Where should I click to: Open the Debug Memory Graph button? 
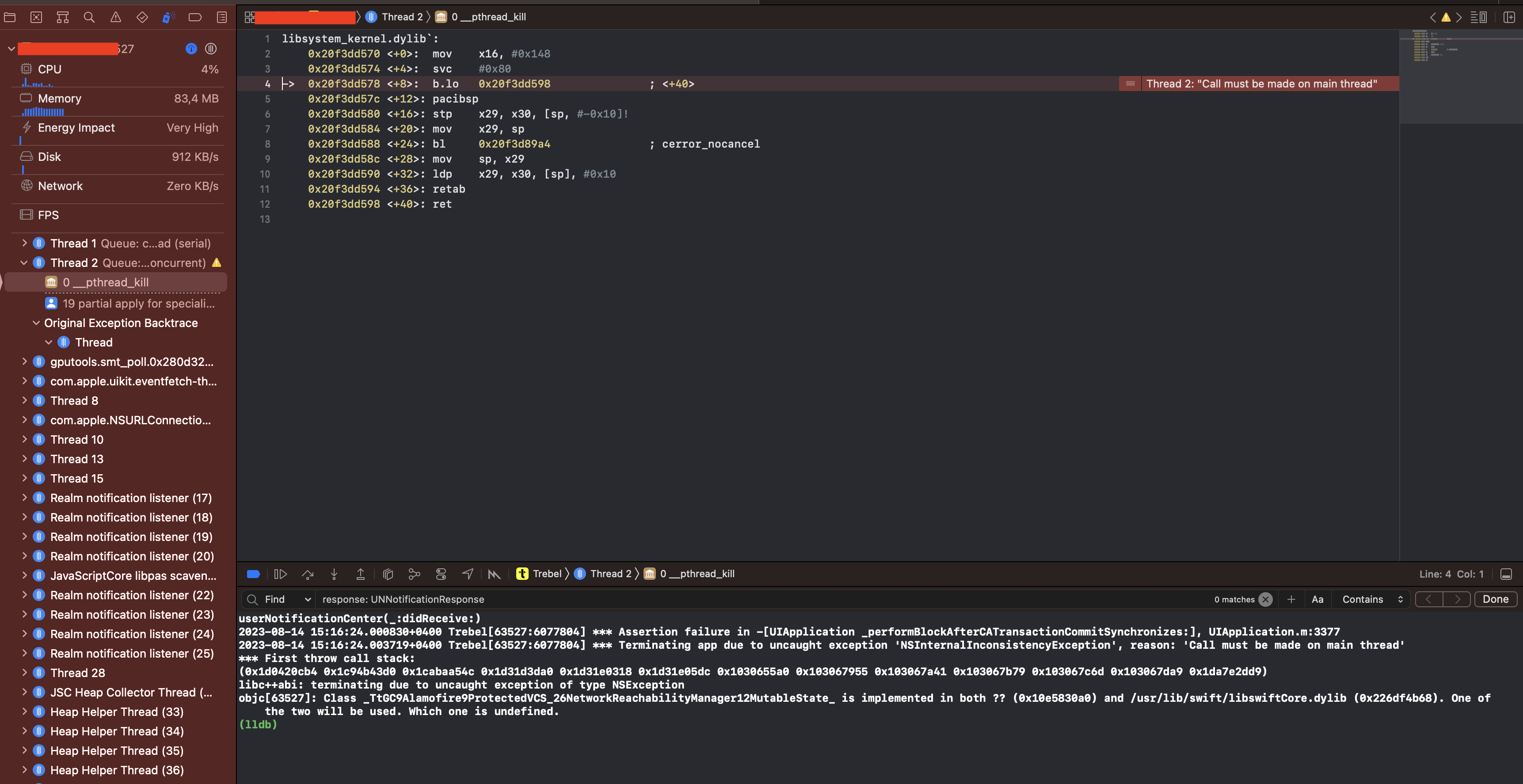(415, 574)
